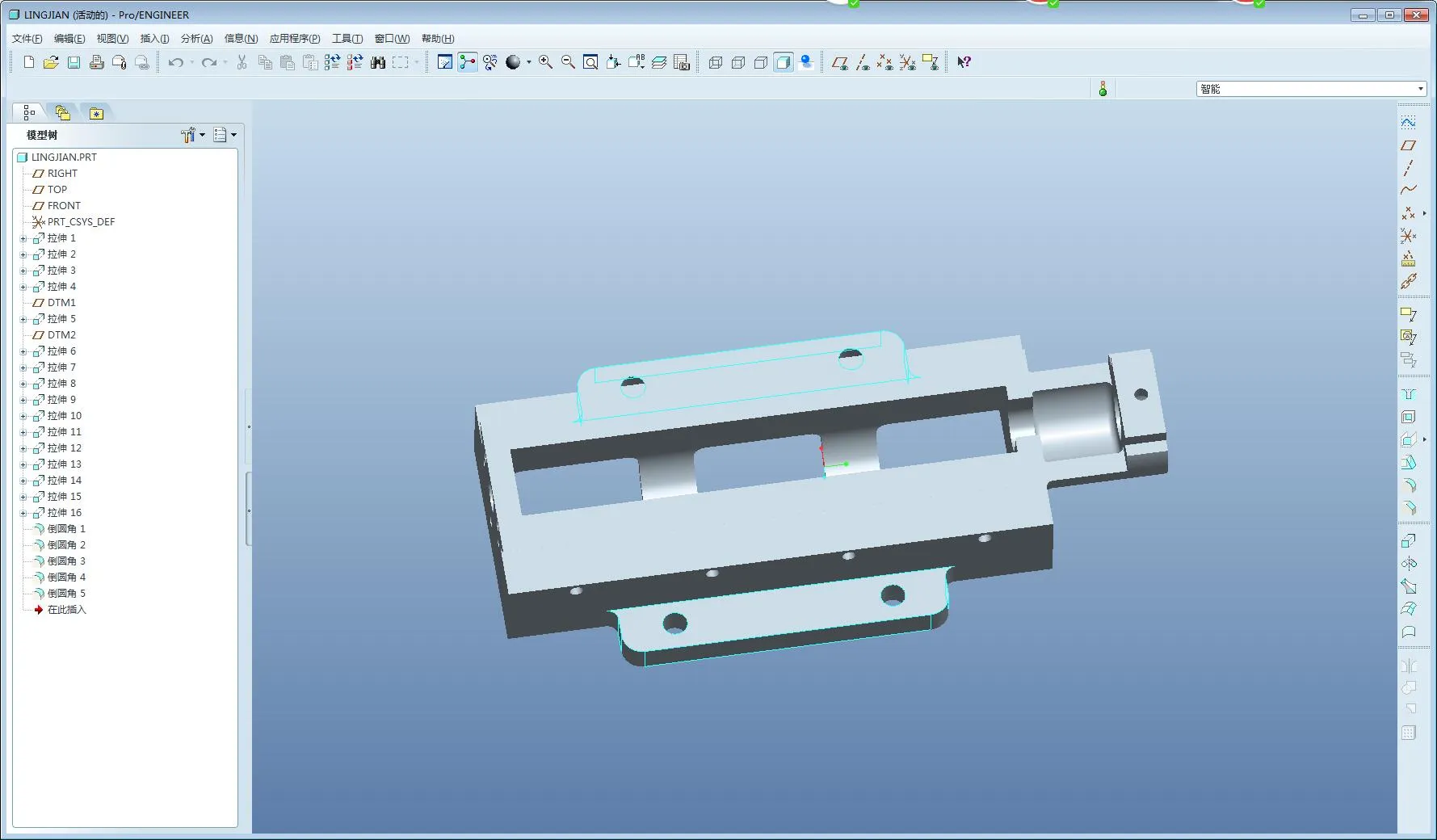Select the LINGJIAN.PRT root node
Screen dimensions: 1437x840
tap(57, 157)
